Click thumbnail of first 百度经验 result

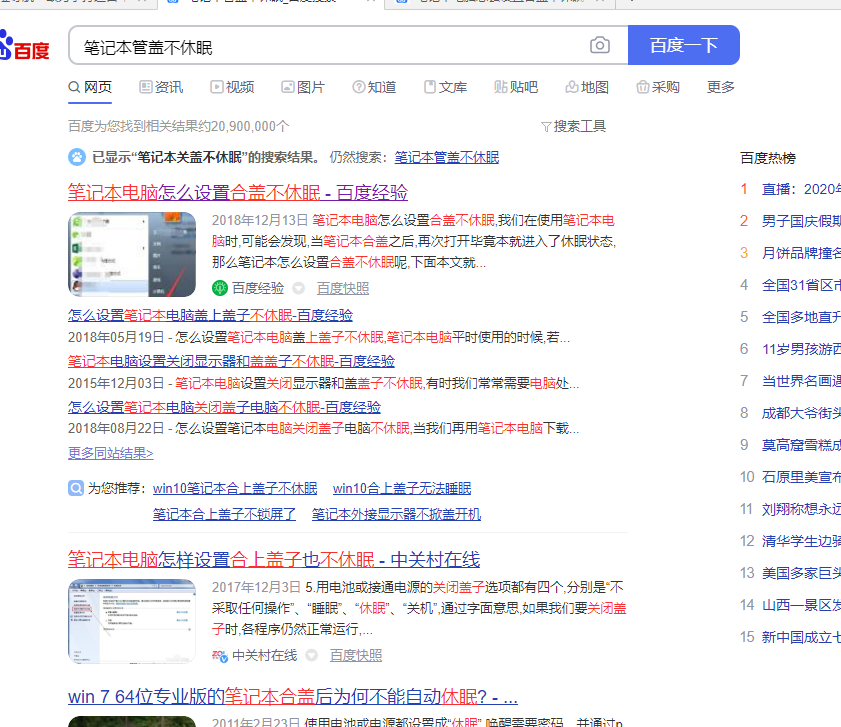[132, 254]
